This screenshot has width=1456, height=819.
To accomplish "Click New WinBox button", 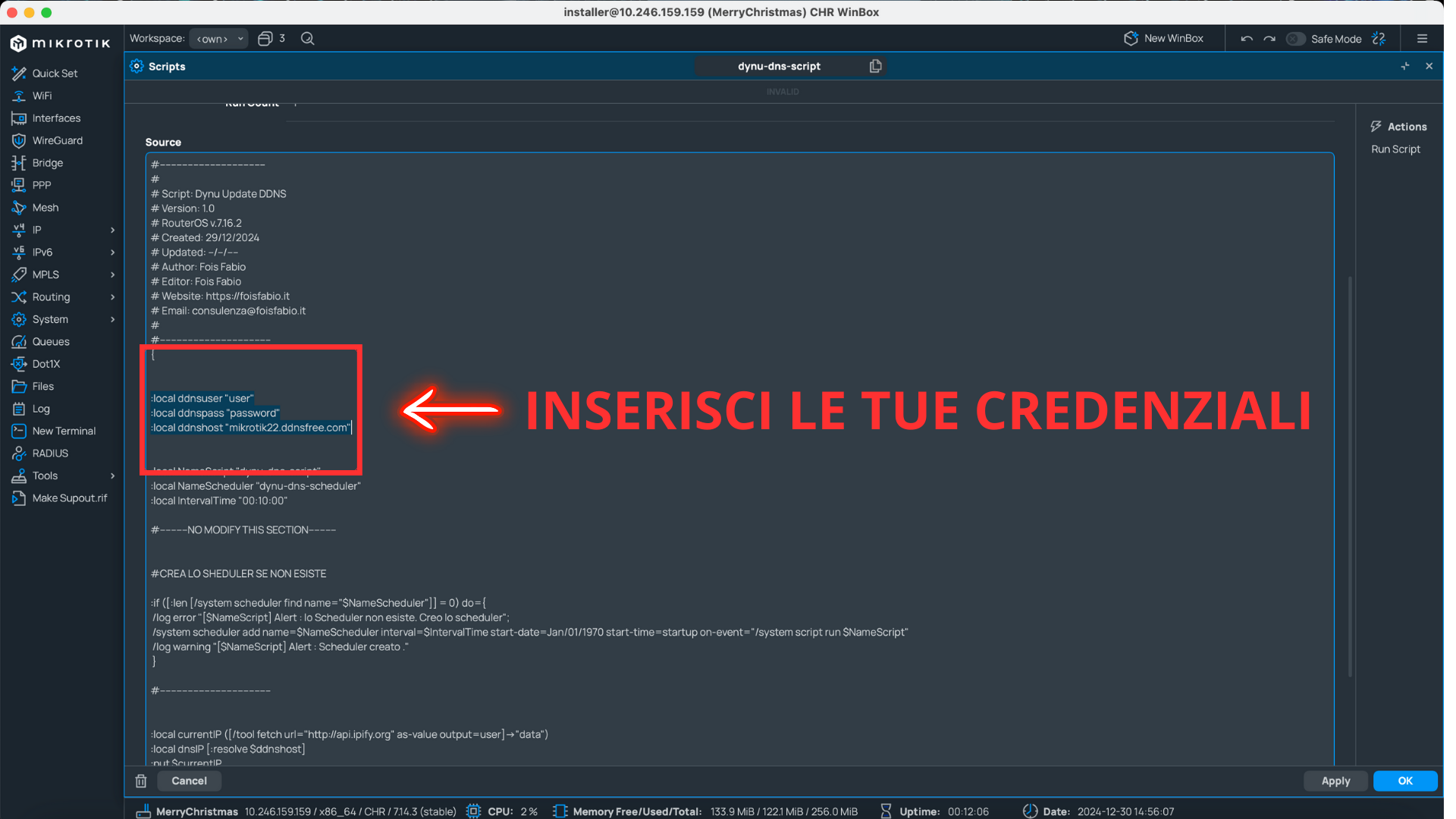I will (1163, 39).
